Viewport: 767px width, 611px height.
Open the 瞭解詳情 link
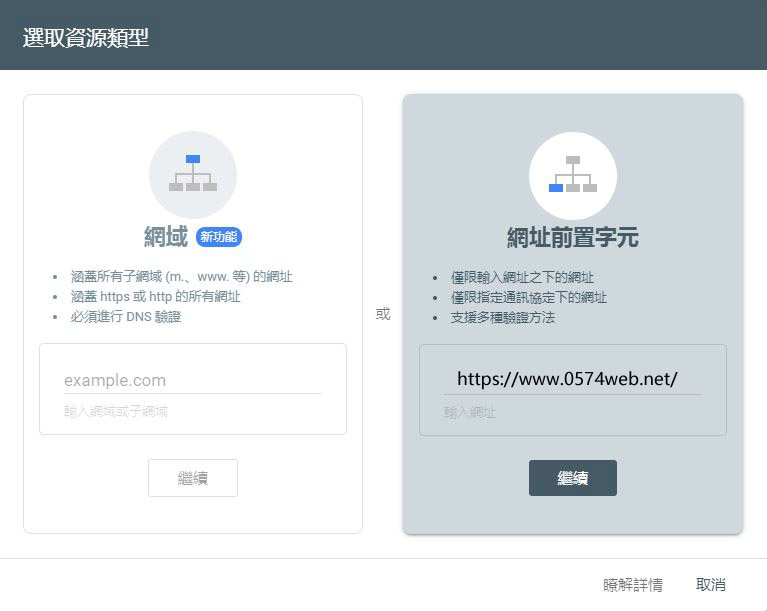click(x=632, y=585)
